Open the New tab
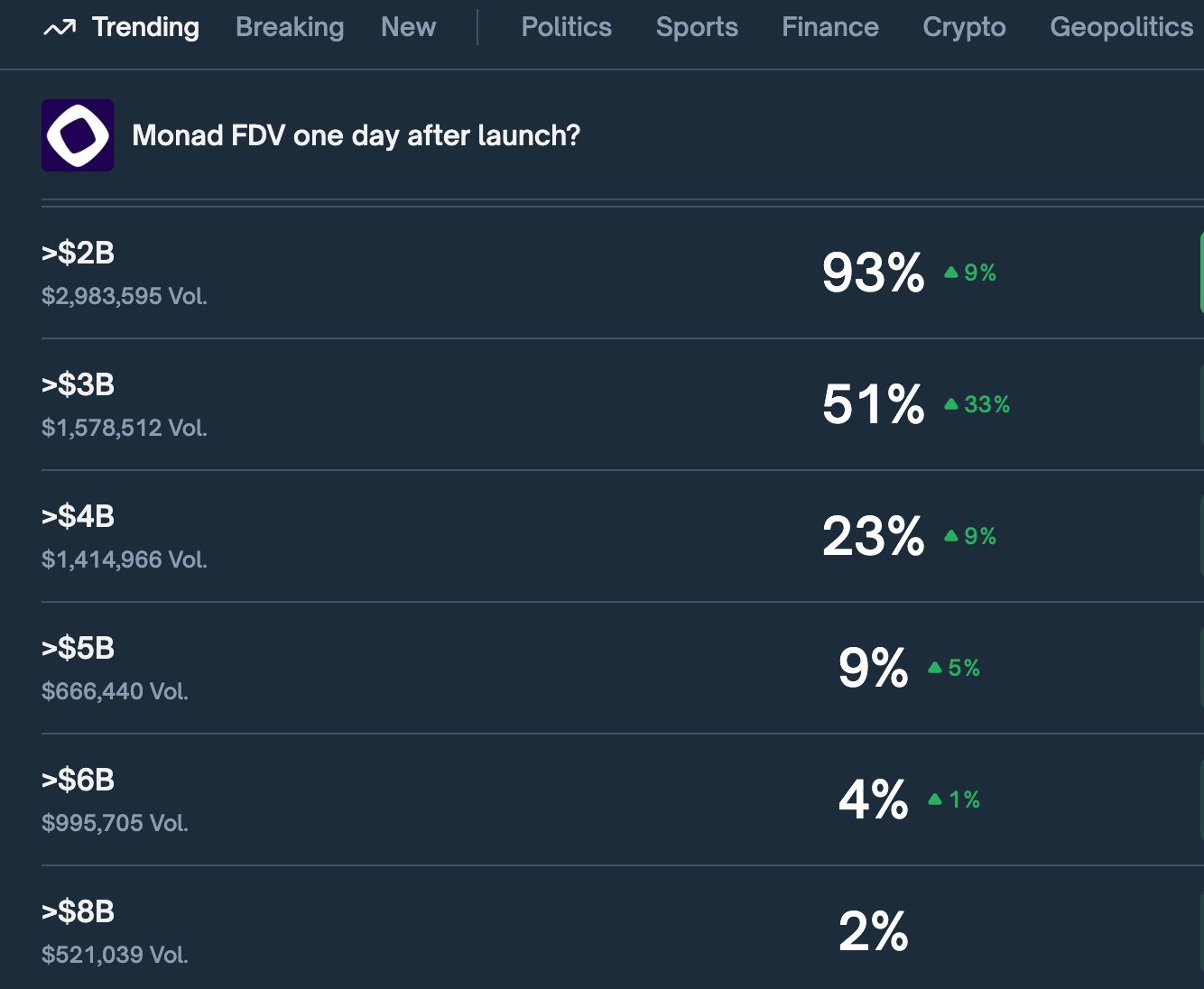The width and height of the screenshot is (1204, 989). click(x=408, y=27)
